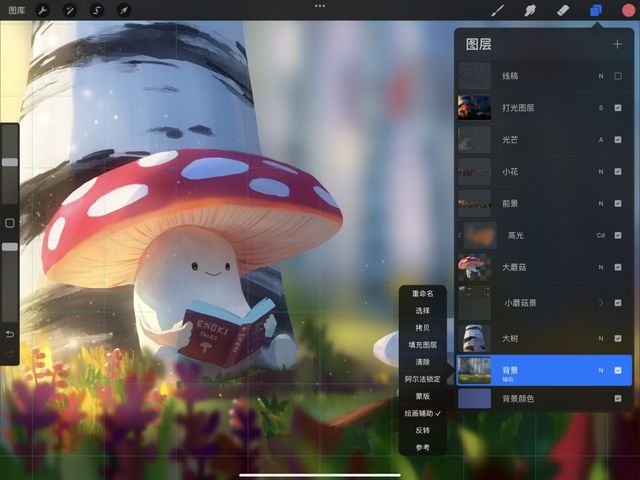Tap the square modify button in sidebar
The height and width of the screenshot is (480, 640).
coord(10,223)
